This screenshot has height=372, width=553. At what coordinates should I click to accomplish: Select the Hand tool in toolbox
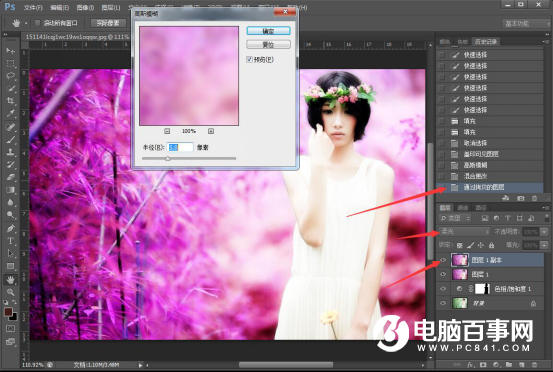click(x=10, y=280)
